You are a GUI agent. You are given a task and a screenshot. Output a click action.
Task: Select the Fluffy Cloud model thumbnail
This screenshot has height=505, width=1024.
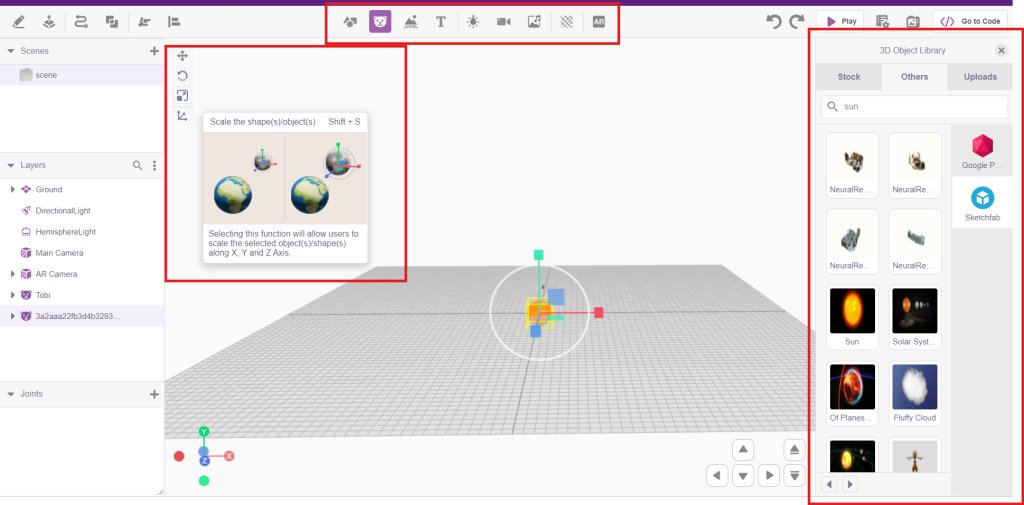point(914,387)
